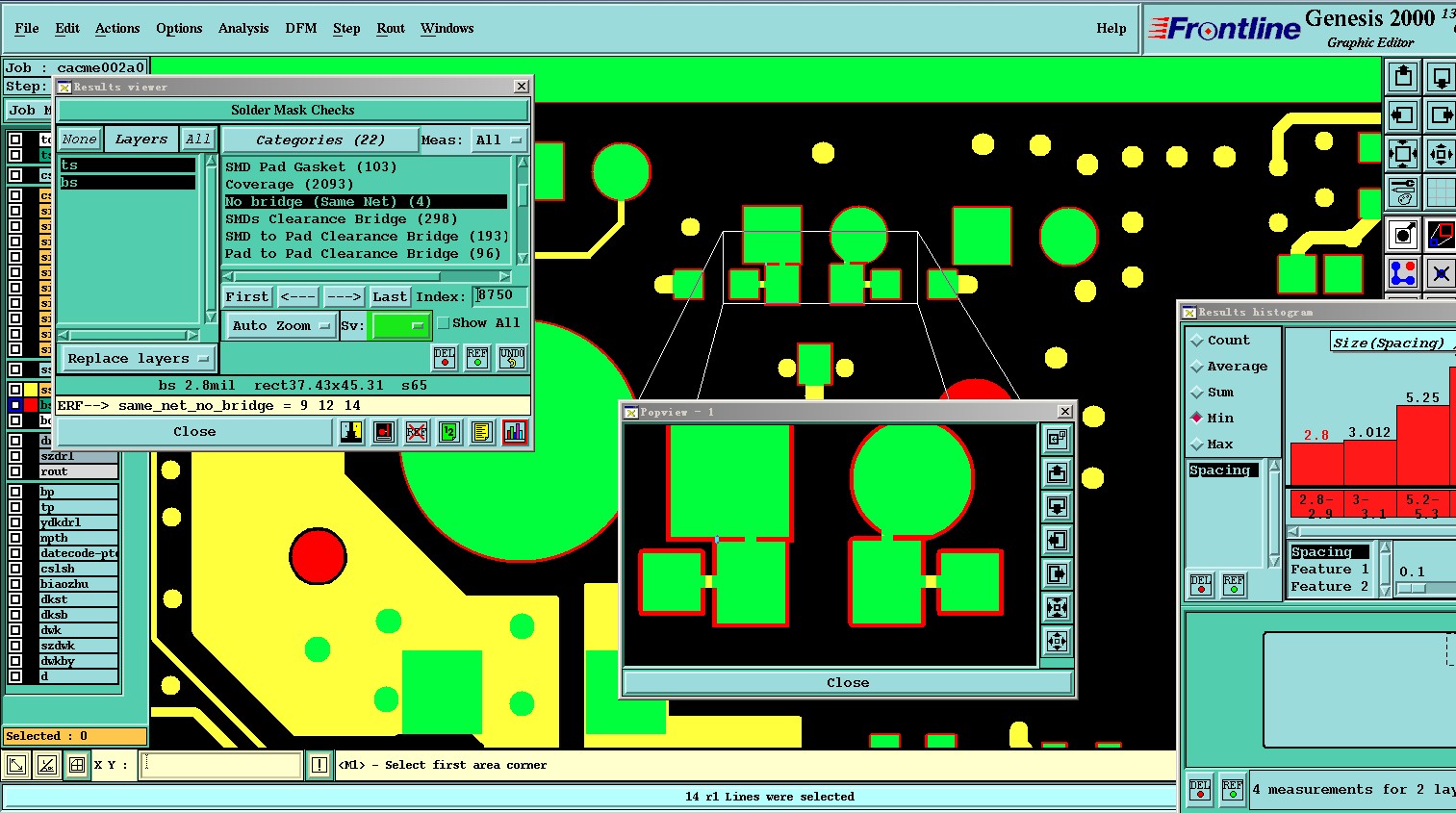1456x813 pixels.
Task: Open the Actions menu
Action: click(x=117, y=28)
